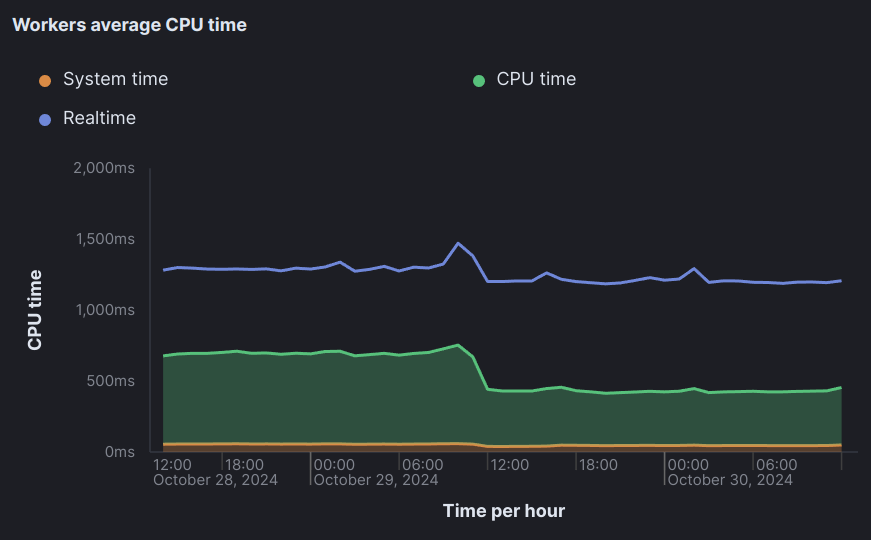
Task: Click the 18:00 tick above October 28, 2024
Action: point(244,465)
